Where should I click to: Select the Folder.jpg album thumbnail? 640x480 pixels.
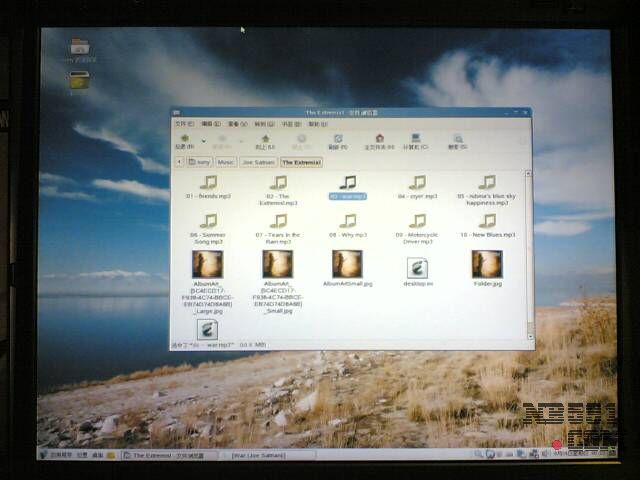point(487,264)
